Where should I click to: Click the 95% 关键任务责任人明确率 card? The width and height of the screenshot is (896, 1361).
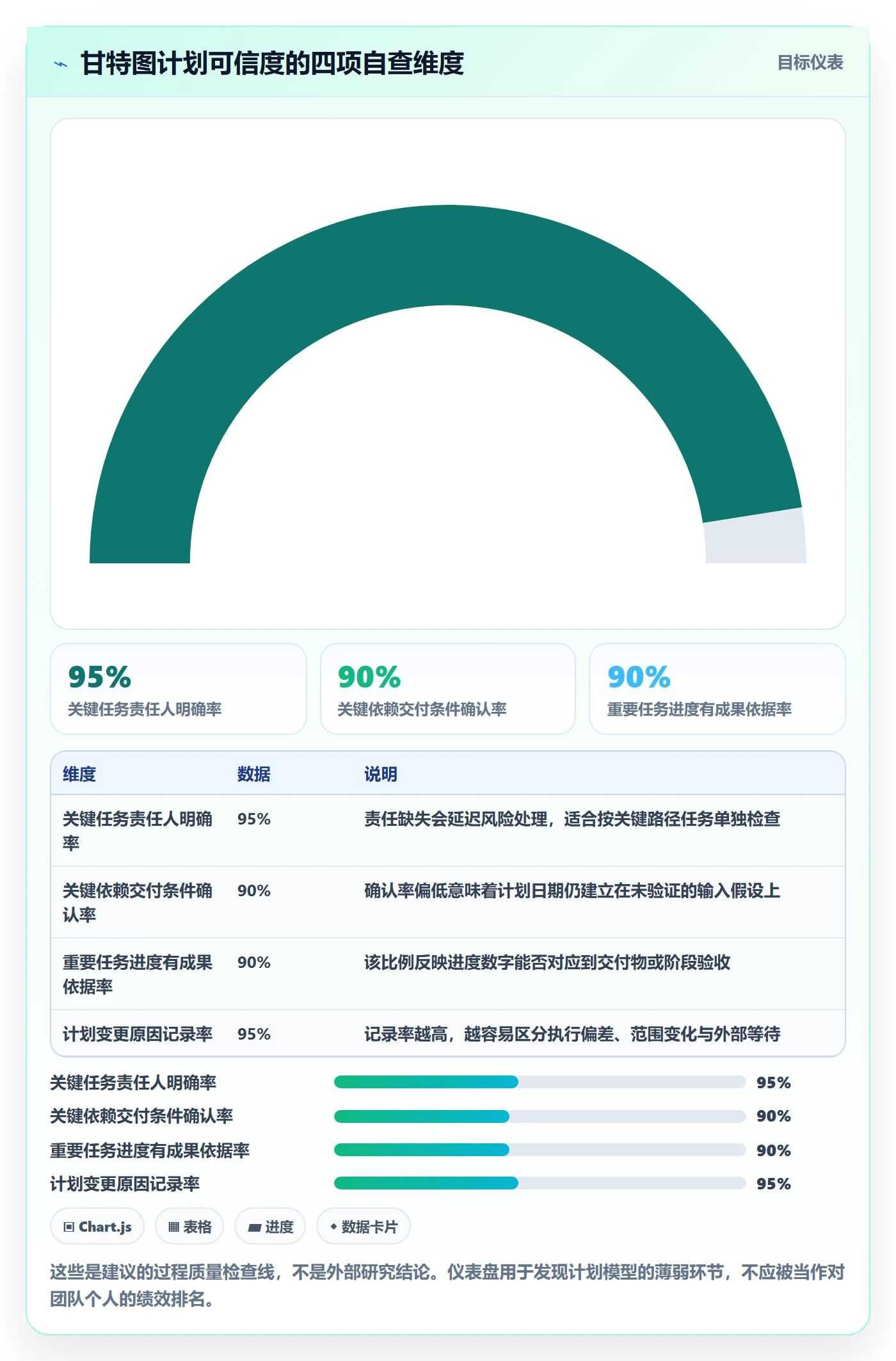[x=179, y=689]
